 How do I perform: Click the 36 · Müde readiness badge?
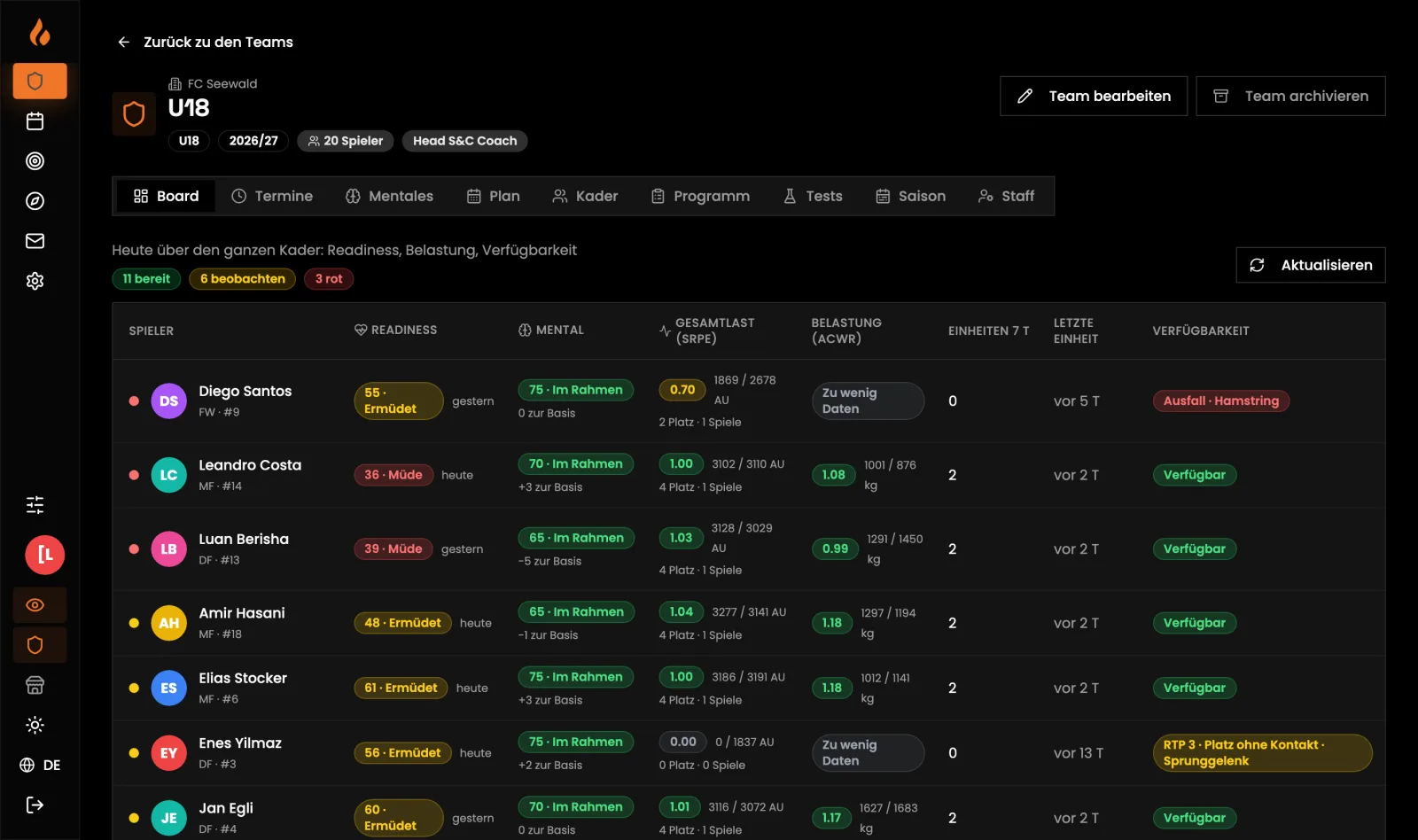click(393, 475)
